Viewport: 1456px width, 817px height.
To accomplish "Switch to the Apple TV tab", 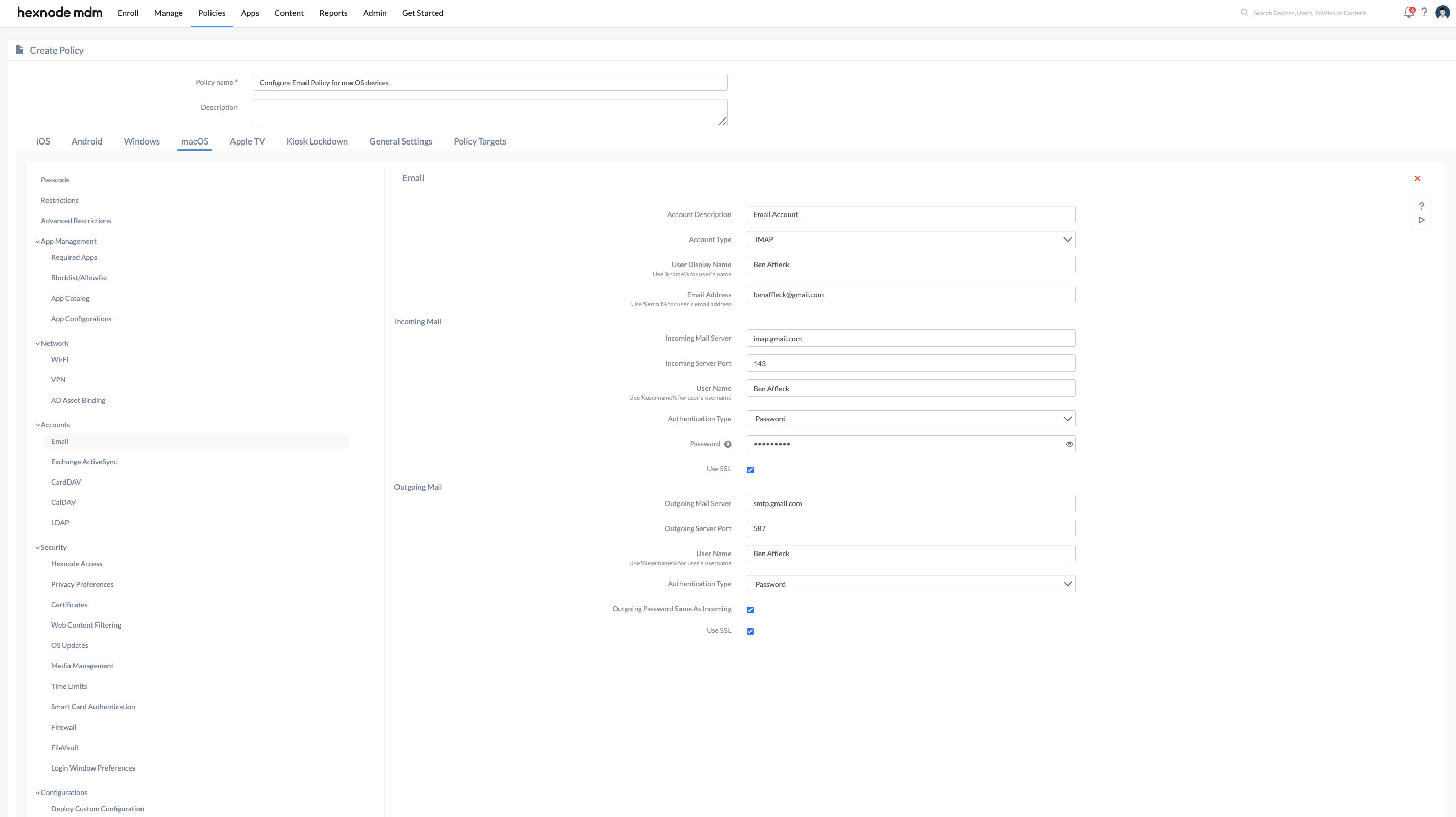I will point(247,141).
